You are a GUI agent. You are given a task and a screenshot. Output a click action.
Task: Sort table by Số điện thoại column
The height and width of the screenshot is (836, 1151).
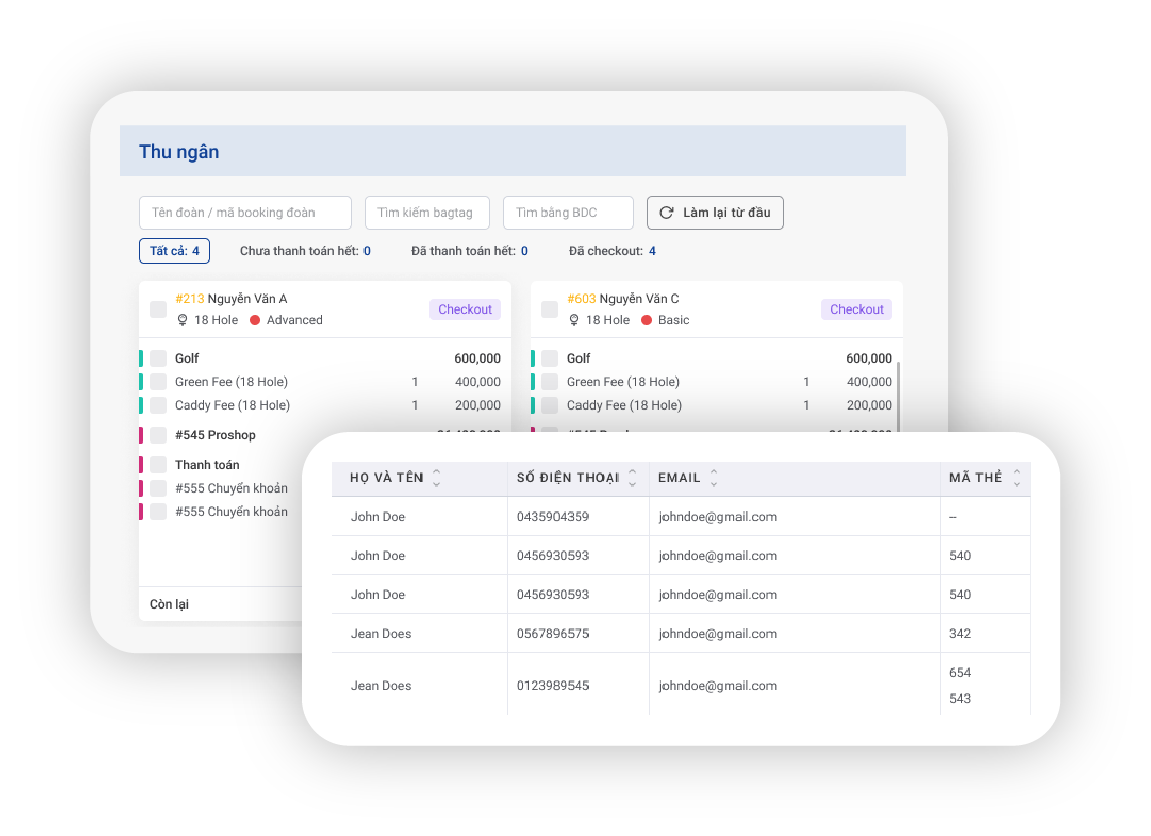coord(632,478)
